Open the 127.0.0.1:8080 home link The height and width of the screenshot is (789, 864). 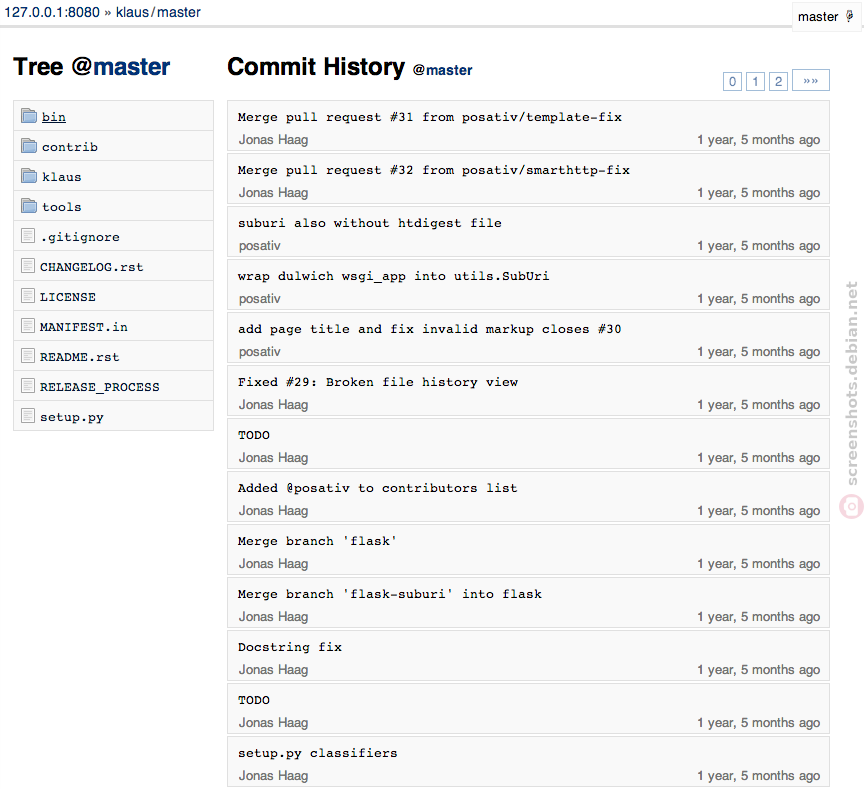pos(52,12)
